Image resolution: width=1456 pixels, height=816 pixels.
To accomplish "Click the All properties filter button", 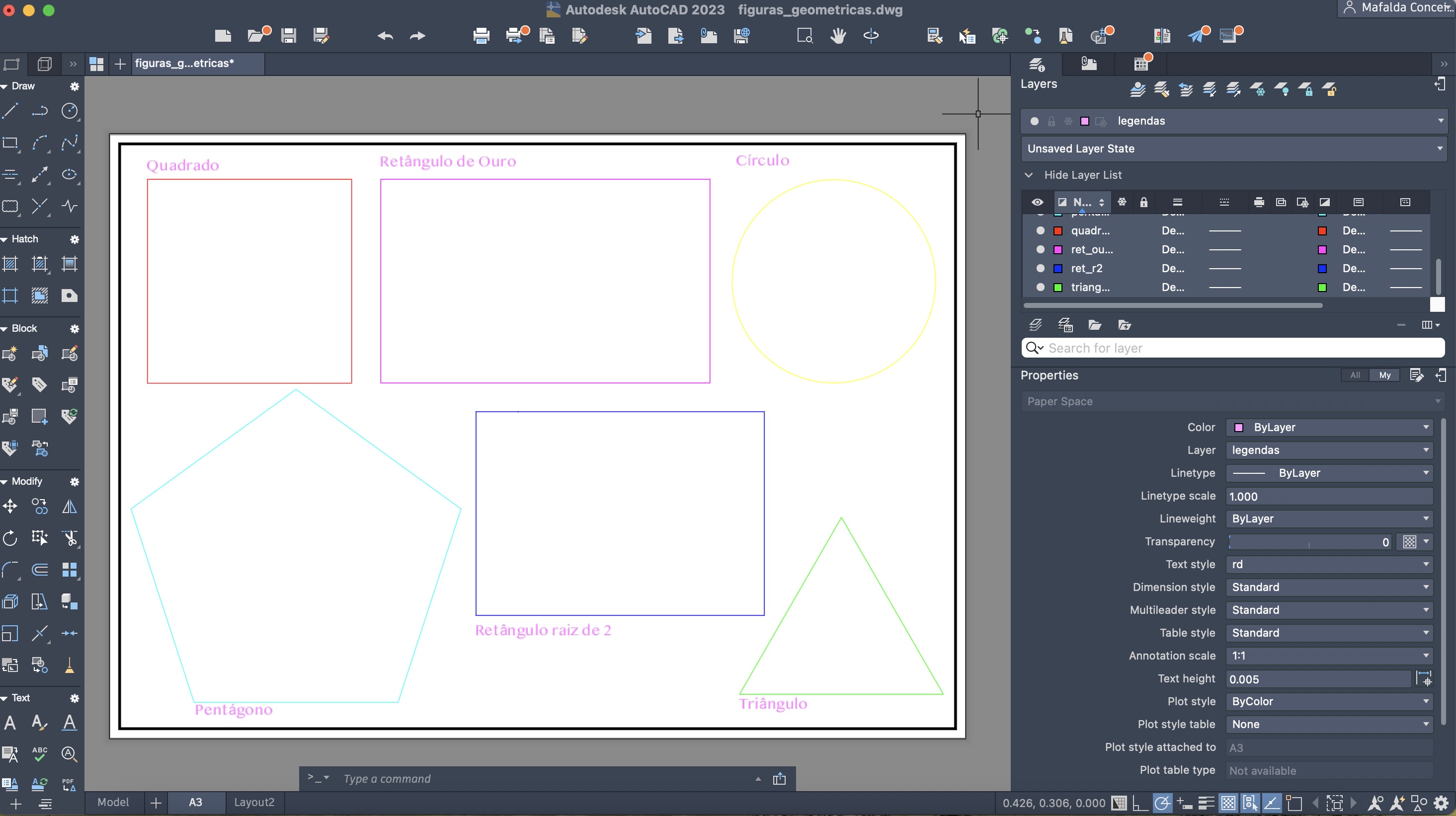I will point(1355,375).
